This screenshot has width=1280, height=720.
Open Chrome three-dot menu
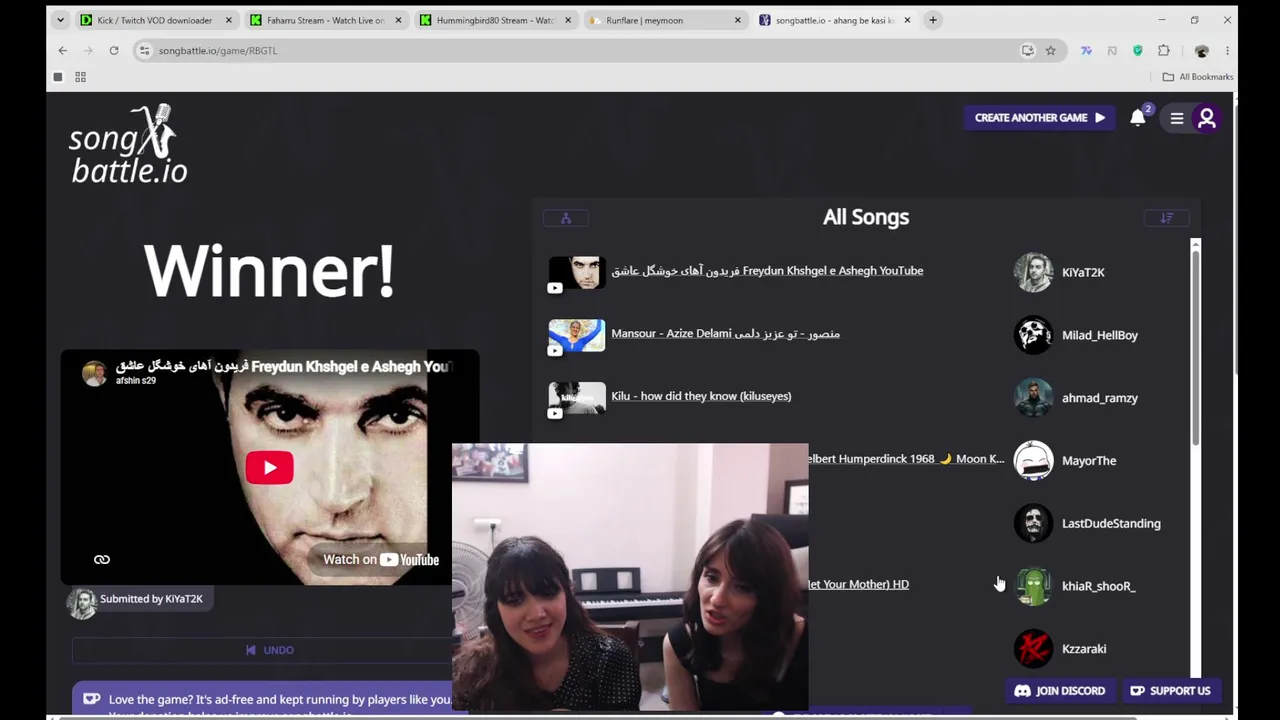pyautogui.click(x=1227, y=51)
